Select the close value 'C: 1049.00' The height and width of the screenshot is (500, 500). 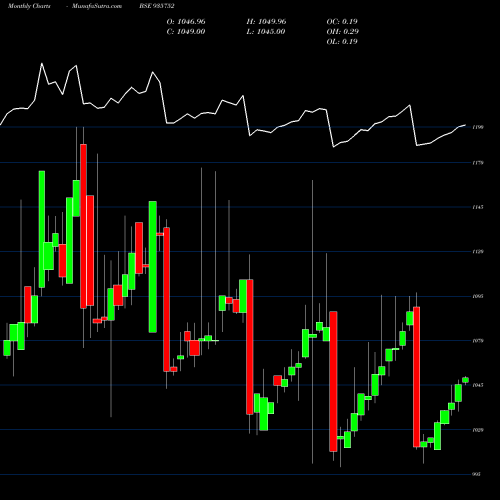coord(186,32)
